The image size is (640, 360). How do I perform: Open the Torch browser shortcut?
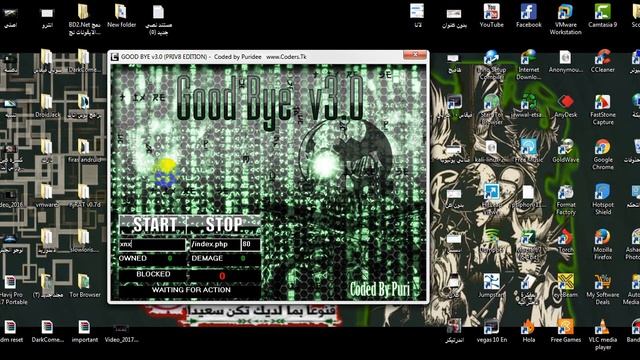coord(566,241)
